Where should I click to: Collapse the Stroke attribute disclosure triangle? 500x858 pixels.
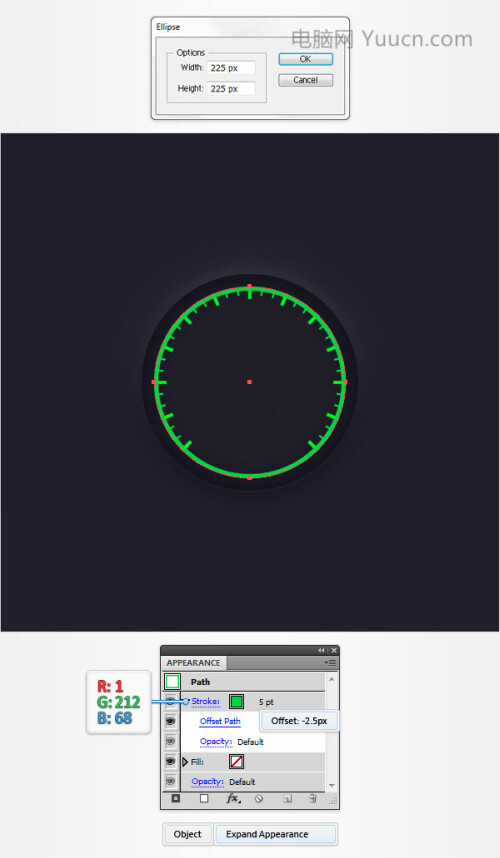tap(186, 701)
